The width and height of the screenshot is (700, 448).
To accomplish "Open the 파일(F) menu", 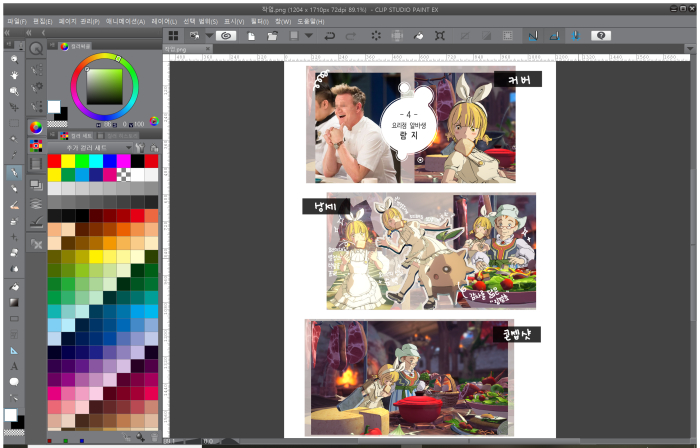I will point(17,20).
